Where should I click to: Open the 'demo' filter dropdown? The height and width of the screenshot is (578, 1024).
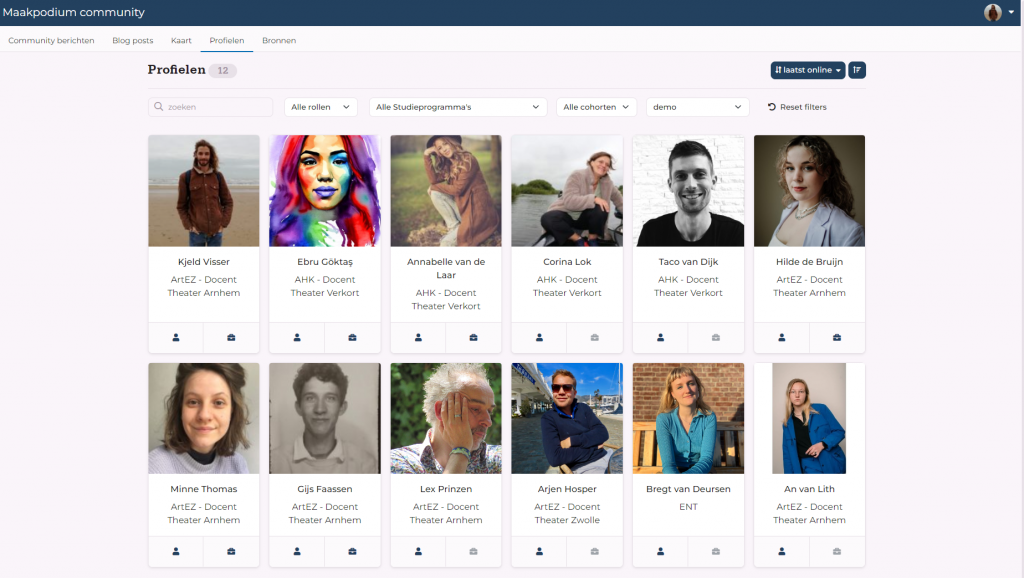pos(697,107)
